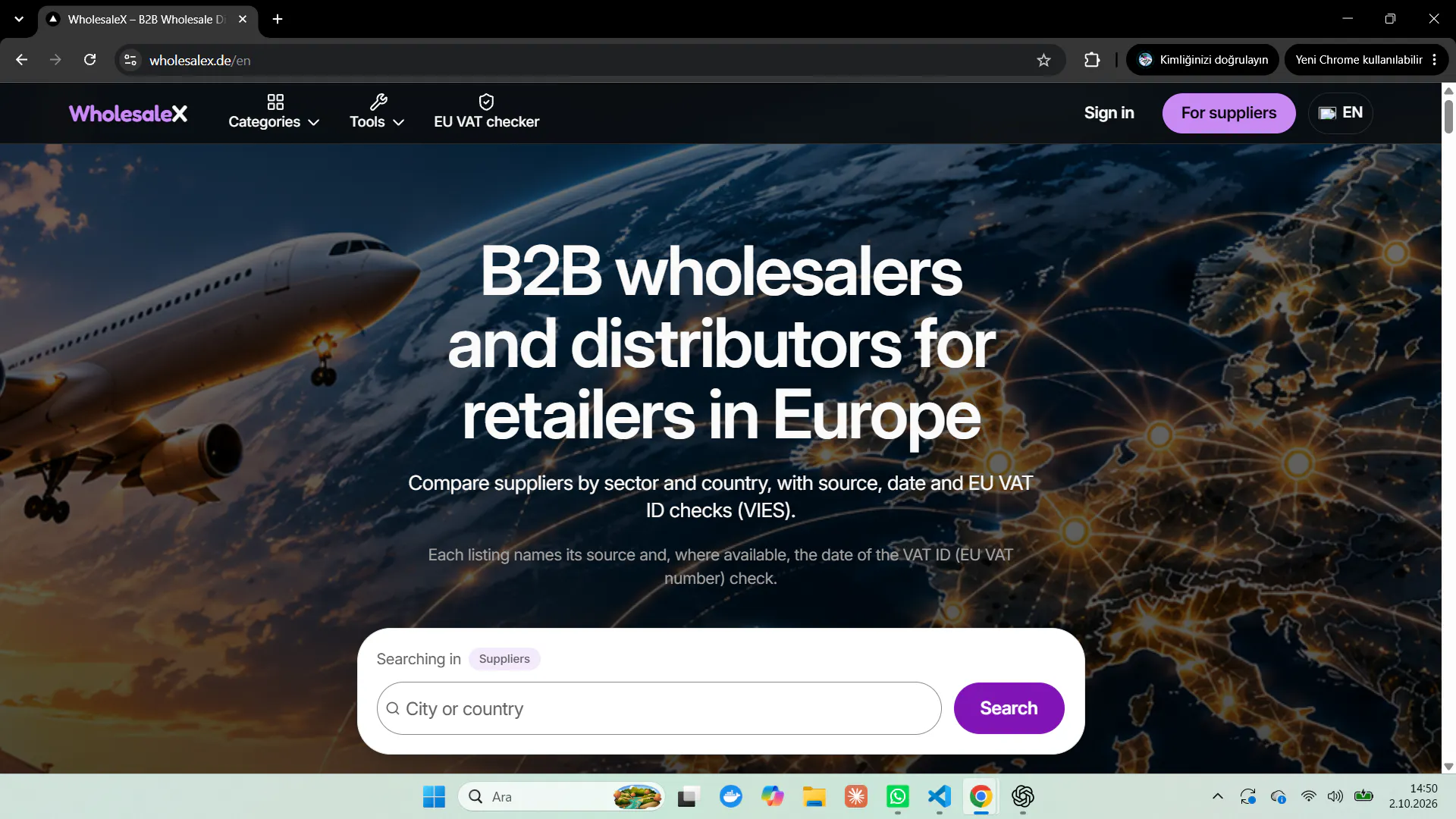The width and height of the screenshot is (1456, 819).
Task: Open the Windows Start menu
Action: click(434, 796)
